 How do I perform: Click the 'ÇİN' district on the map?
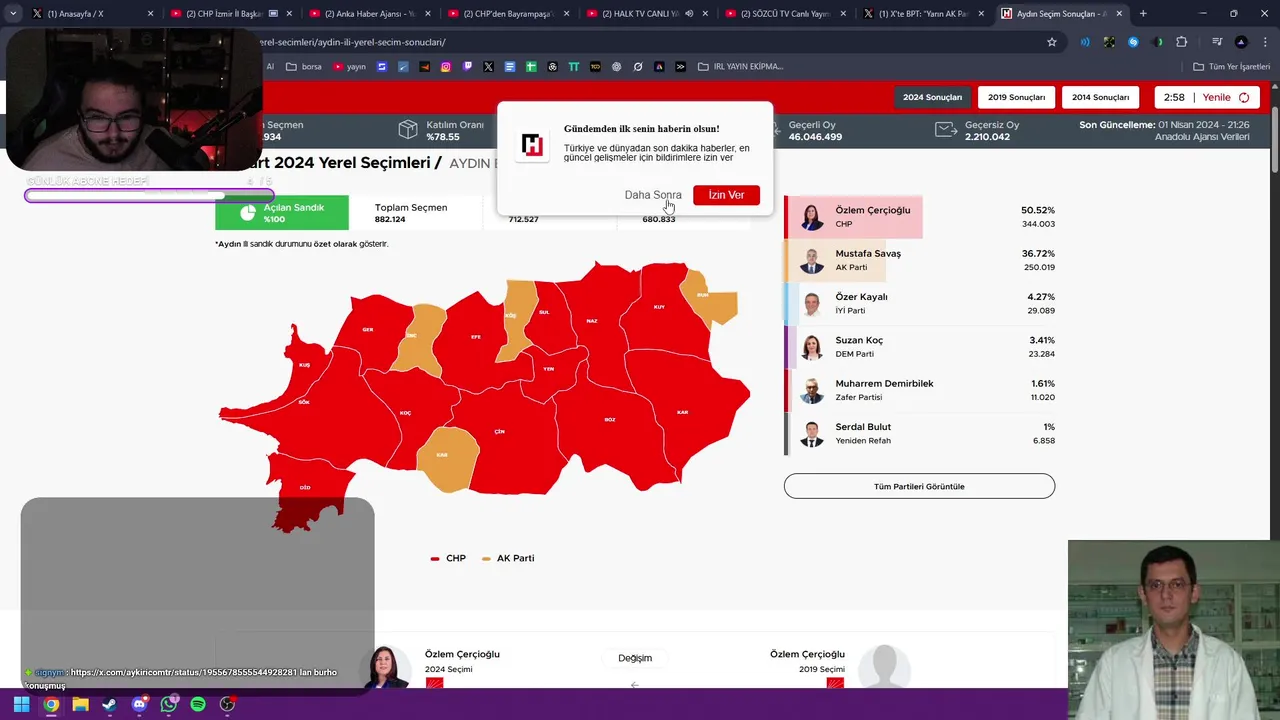[x=500, y=431]
